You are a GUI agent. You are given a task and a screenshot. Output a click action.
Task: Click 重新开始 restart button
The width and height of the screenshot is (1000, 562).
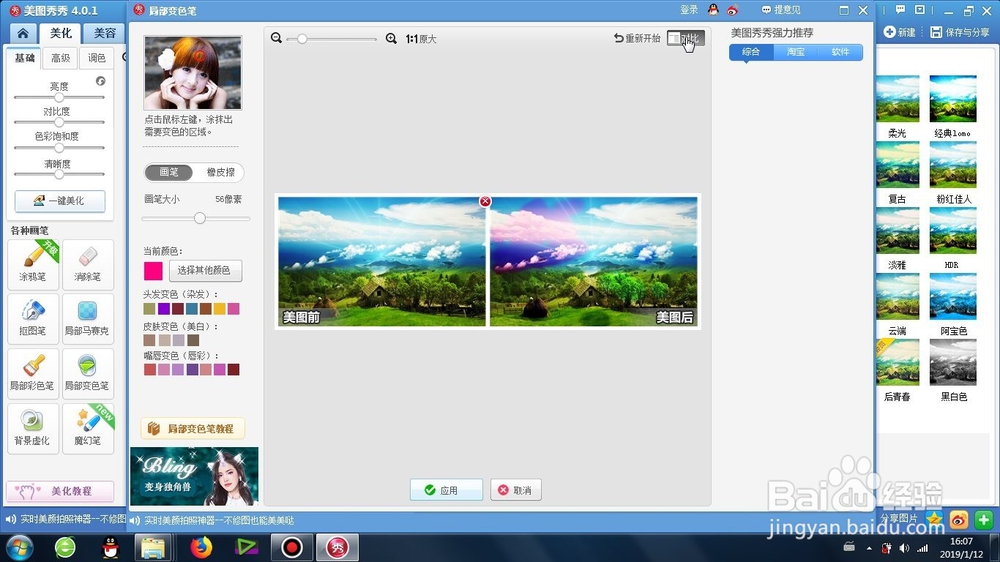[x=636, y=38]
